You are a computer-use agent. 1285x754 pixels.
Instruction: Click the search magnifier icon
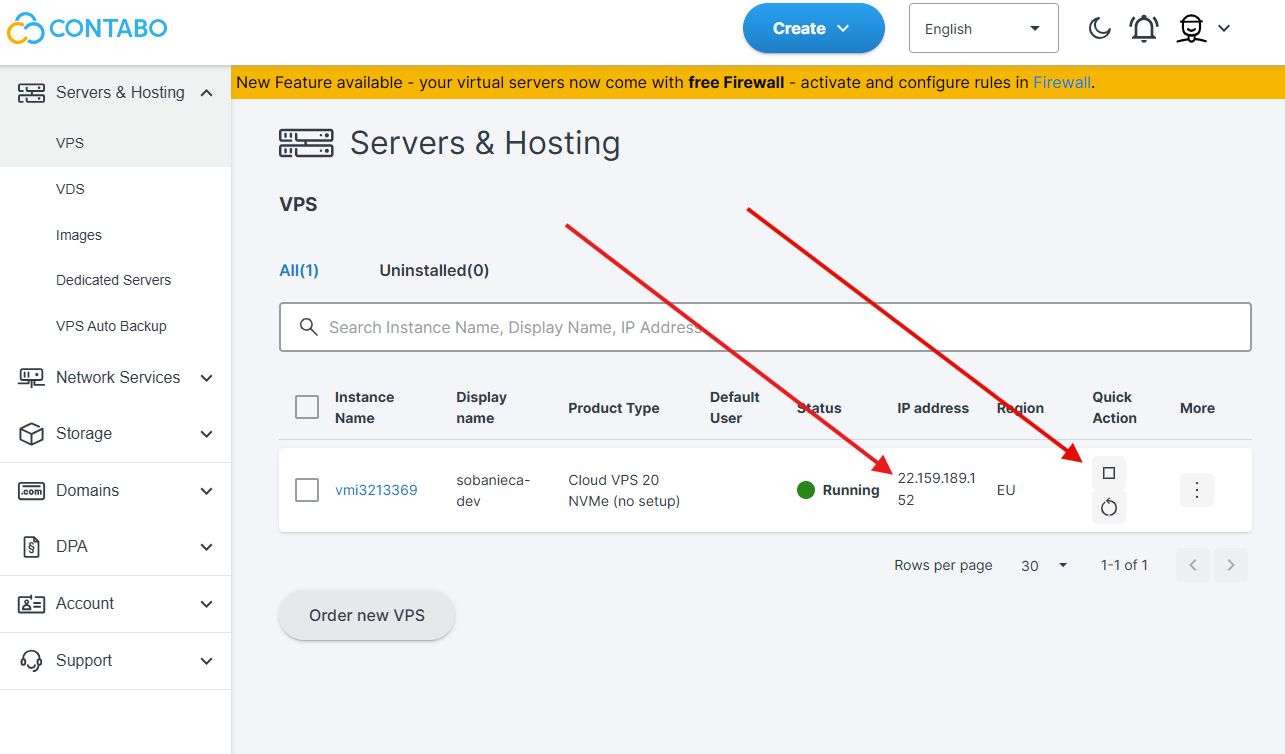pos(309,327)
